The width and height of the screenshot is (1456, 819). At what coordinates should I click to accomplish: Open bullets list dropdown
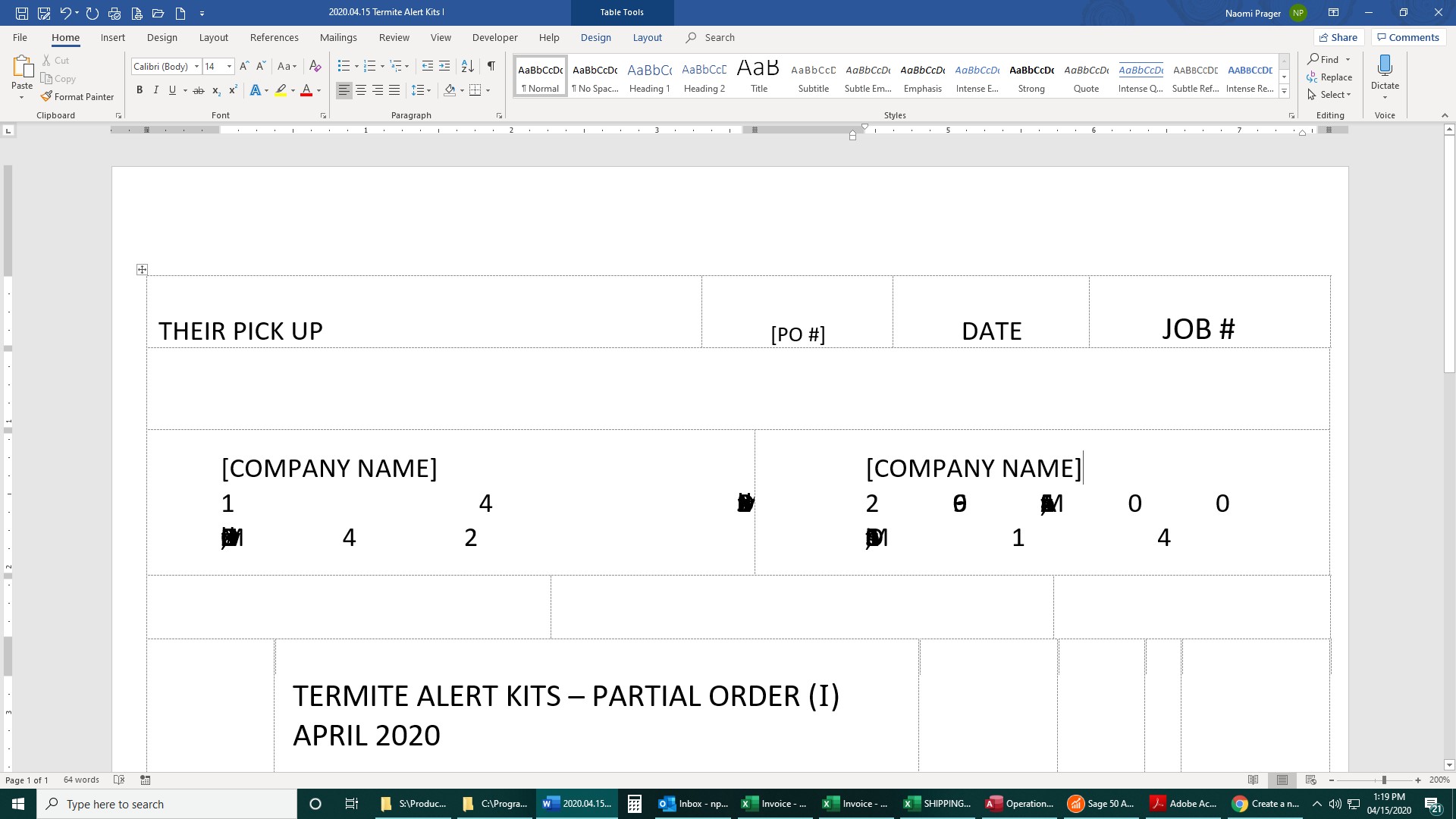tap(356, 67)
